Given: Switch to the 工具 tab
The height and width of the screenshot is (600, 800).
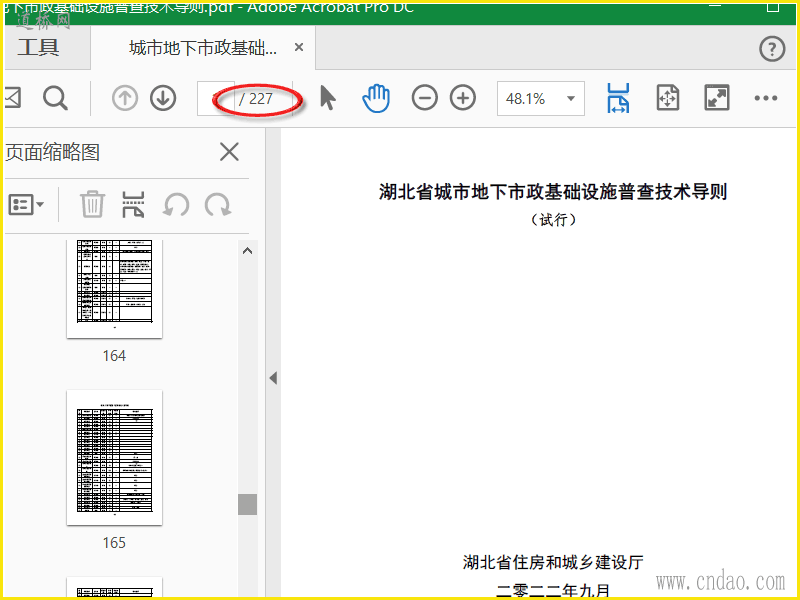Looking at the screenshot, I should click(x=38, y=47).
